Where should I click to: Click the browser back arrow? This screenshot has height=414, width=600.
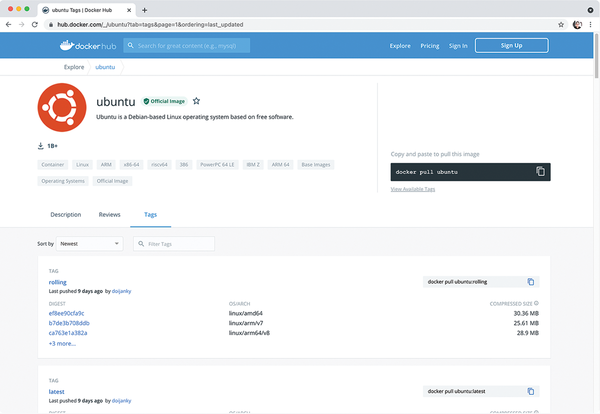click(x=8, y=24)
